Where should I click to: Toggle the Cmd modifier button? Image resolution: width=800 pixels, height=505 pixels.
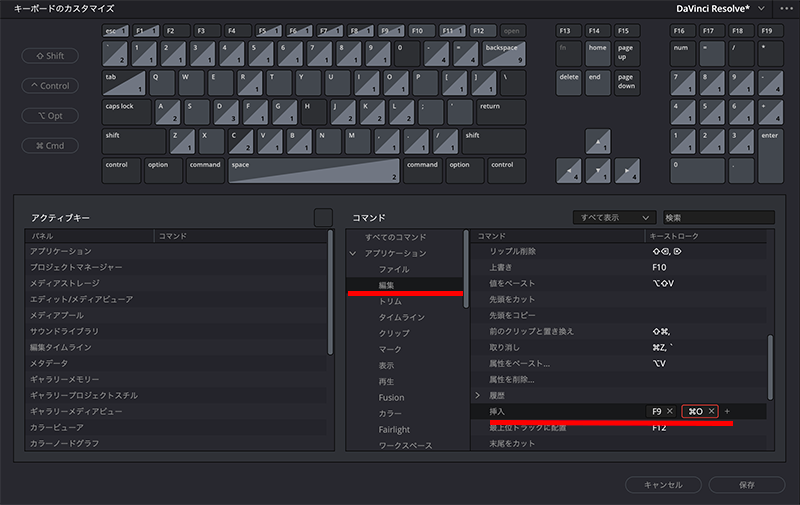point(50,146)
